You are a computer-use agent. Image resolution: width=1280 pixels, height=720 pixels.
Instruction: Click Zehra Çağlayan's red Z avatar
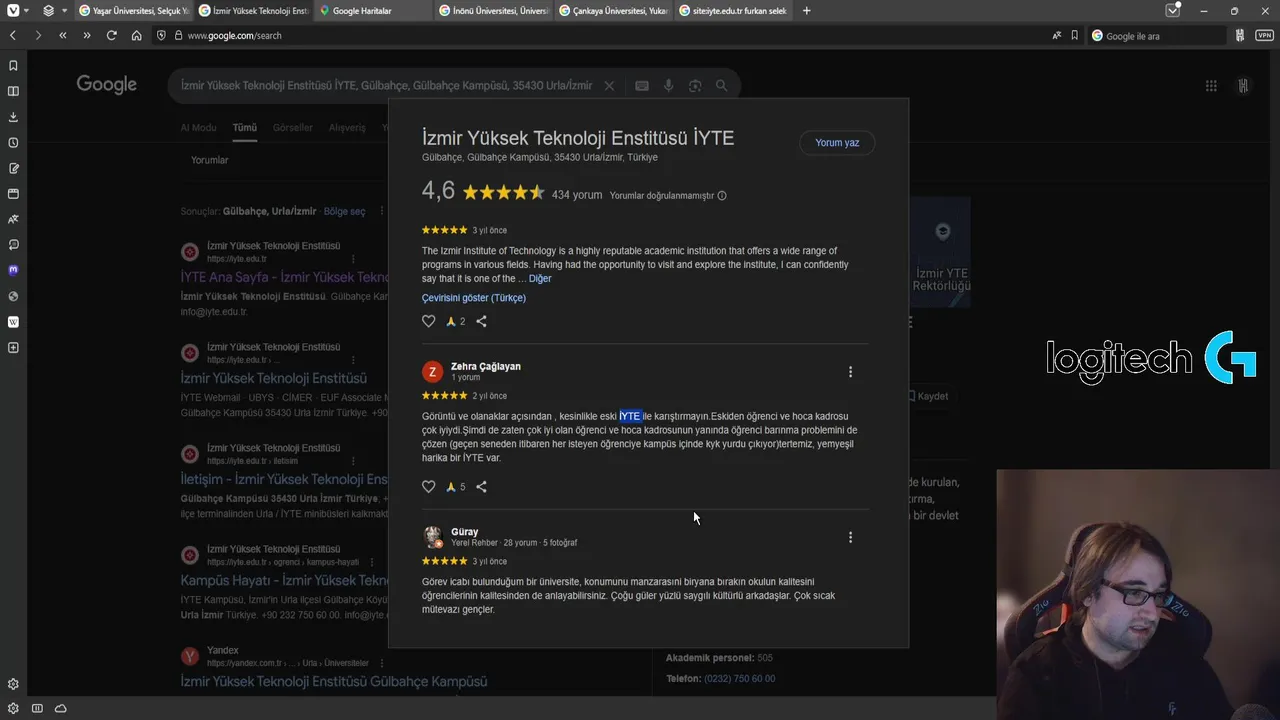[x=433, y=372]
